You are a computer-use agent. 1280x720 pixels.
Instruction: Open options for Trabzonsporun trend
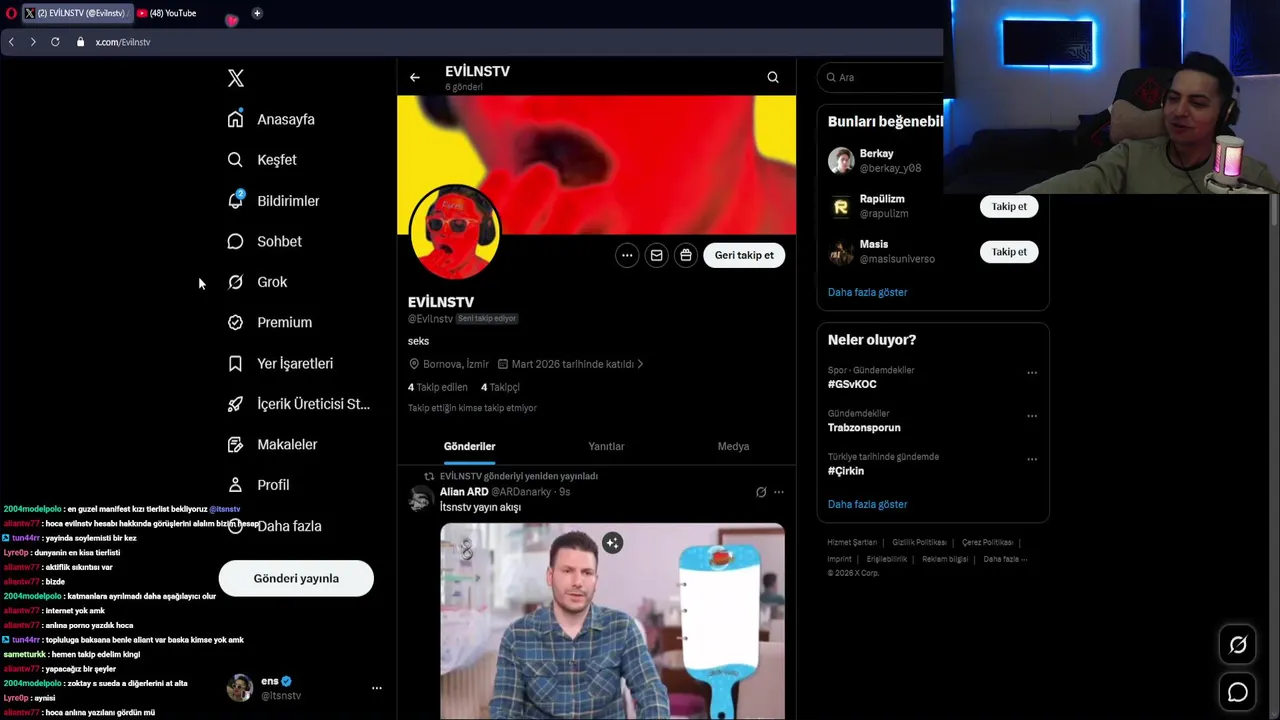(x=1032, y=416)
